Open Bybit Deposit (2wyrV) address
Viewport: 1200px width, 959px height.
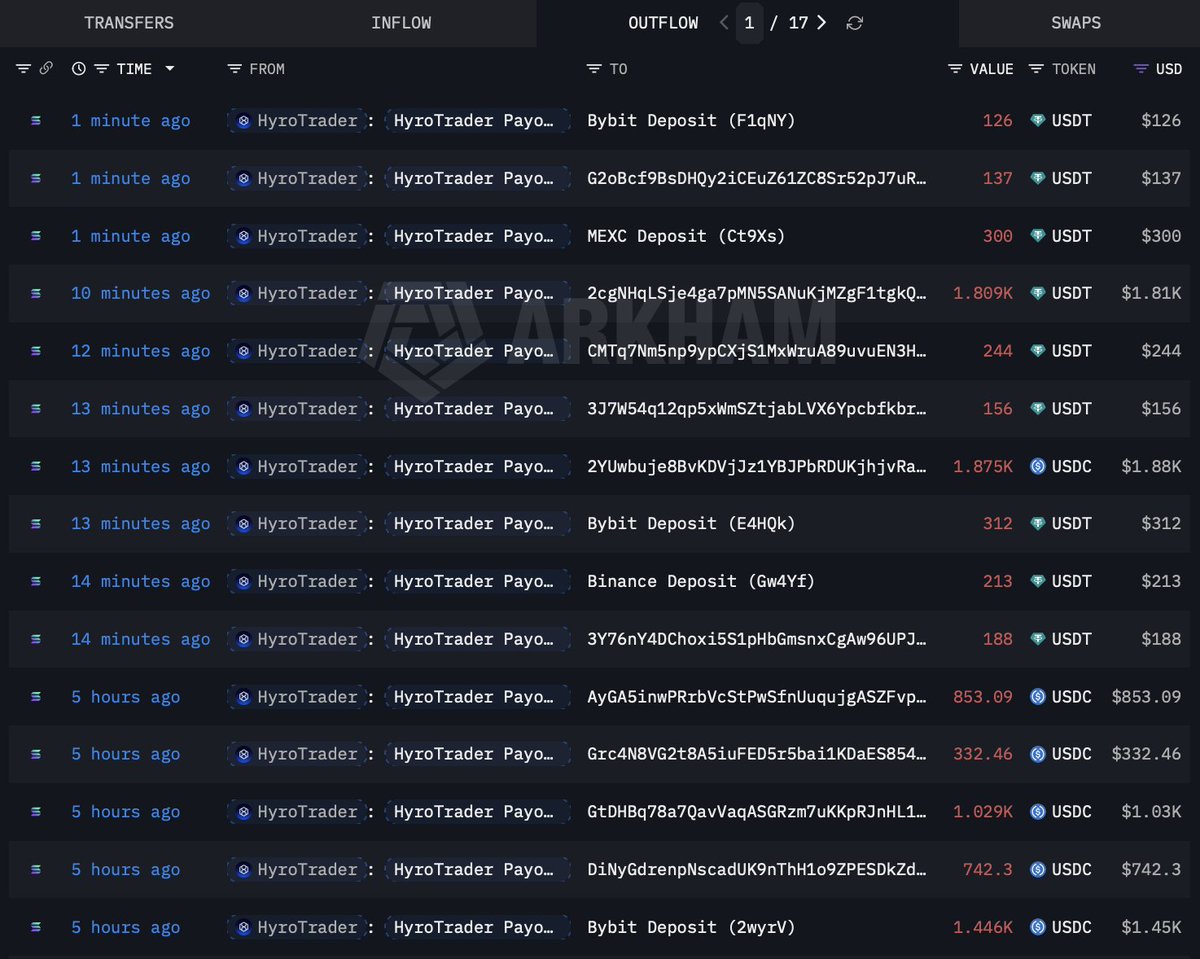[x=691, y=928]
